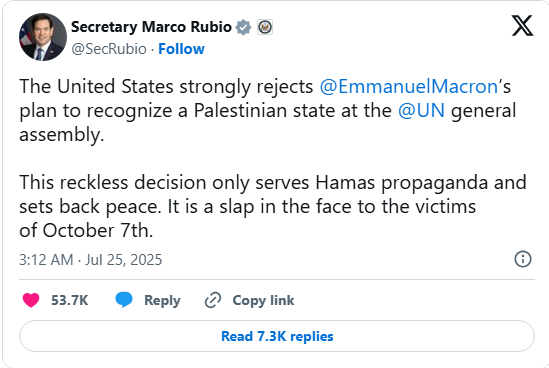549x368 pixels.
Task: Open the @UN mention link
Action: (x=422, y=111)
